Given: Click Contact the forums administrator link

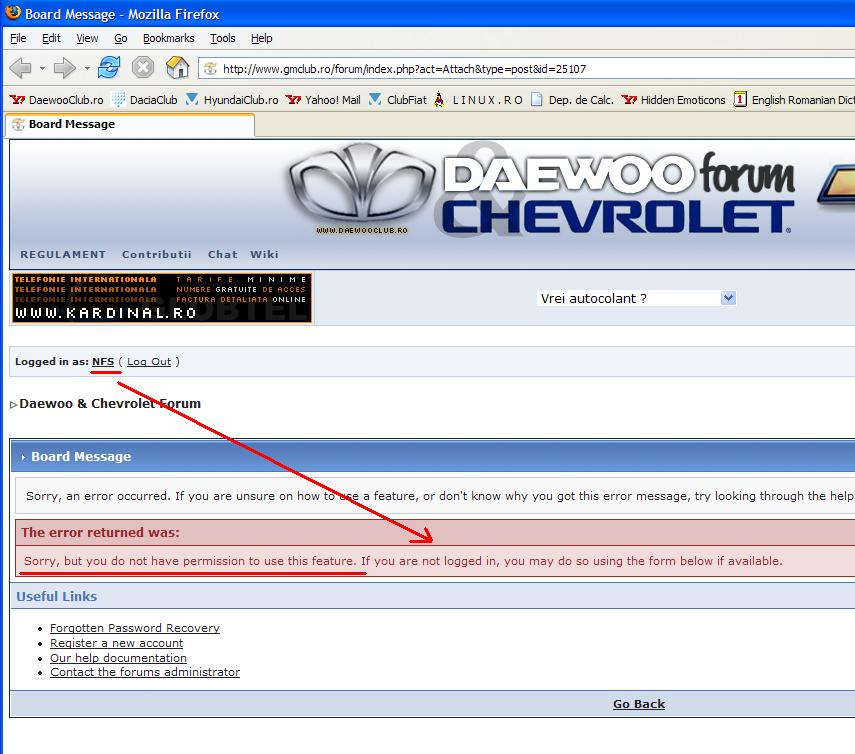Looking at the screenshot, I should point(145,672).
